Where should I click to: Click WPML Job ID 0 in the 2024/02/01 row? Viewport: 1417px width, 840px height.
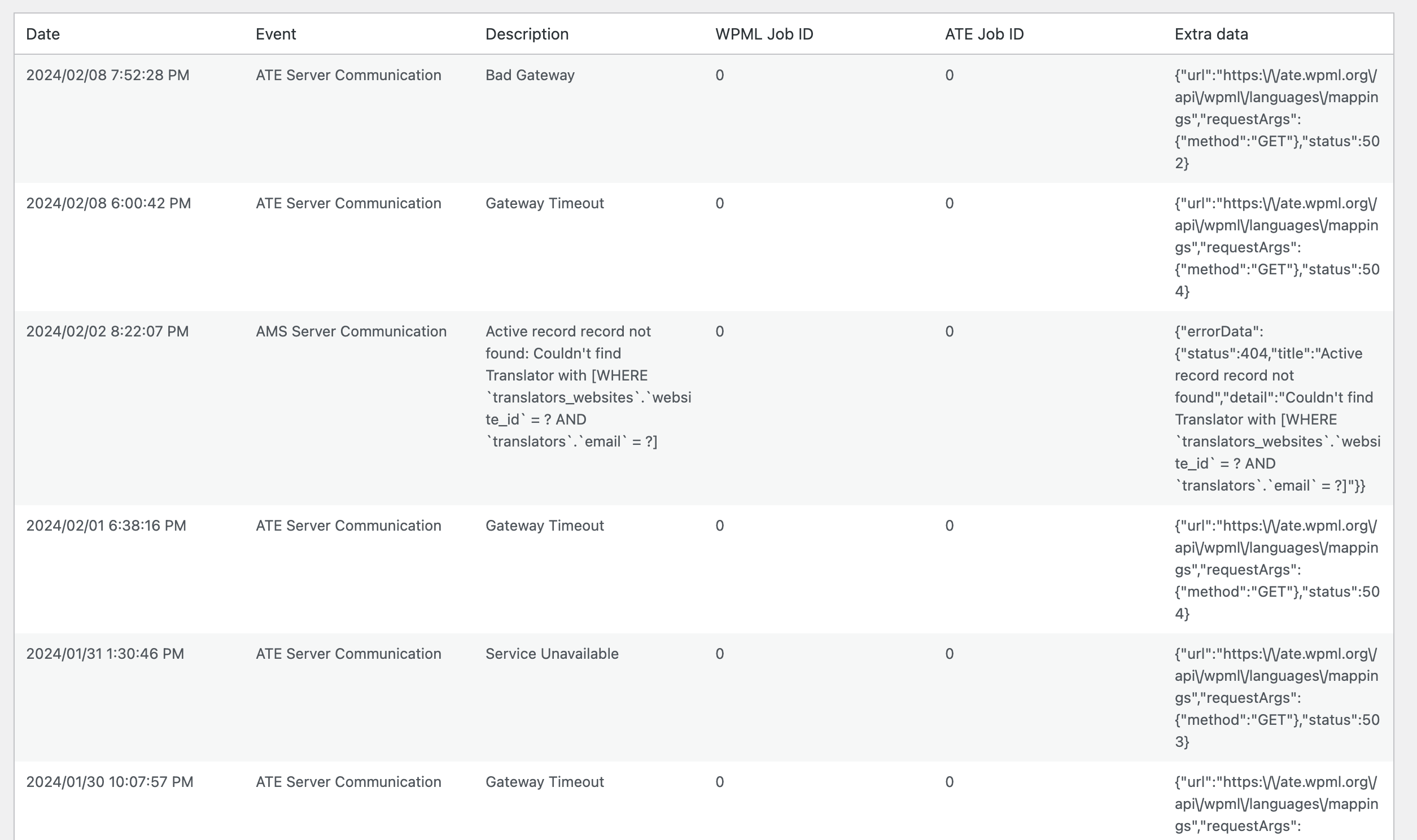(719, 526)
